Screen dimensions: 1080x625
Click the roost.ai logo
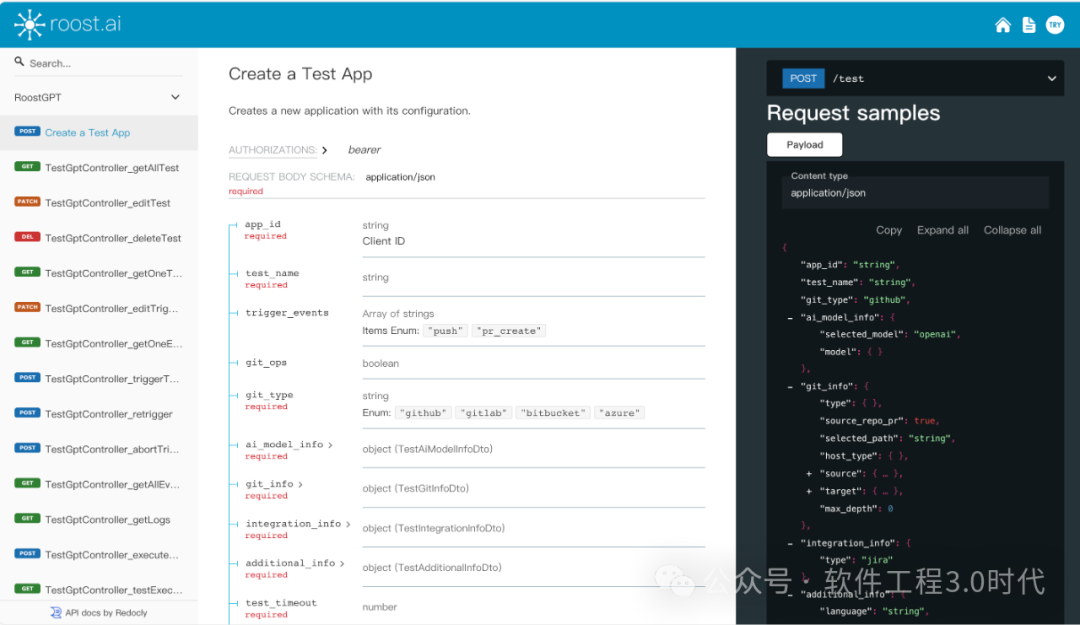pyautogui.click(x=68, y=24)
